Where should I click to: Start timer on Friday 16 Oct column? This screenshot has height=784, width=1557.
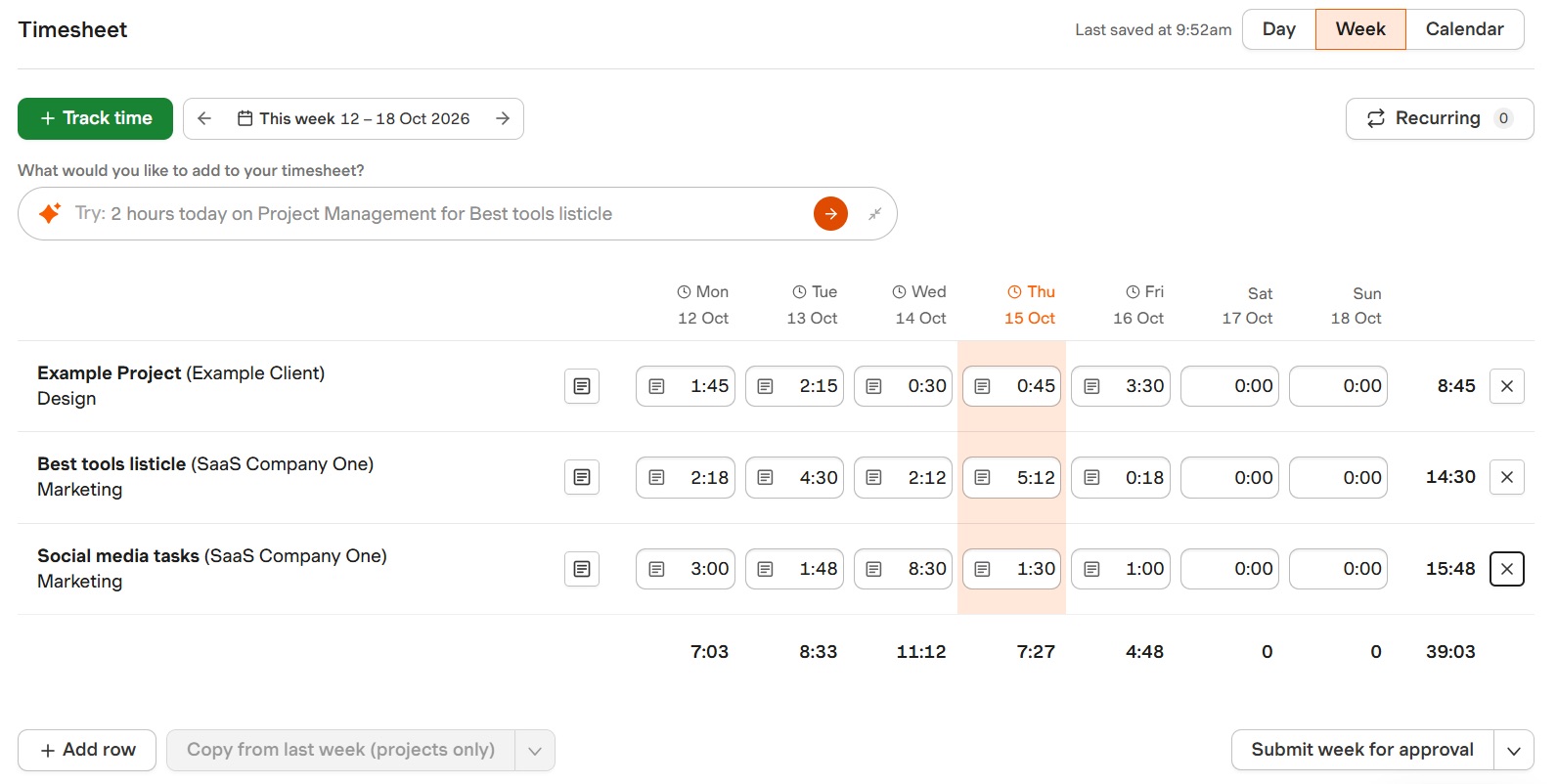point(1133,291)
